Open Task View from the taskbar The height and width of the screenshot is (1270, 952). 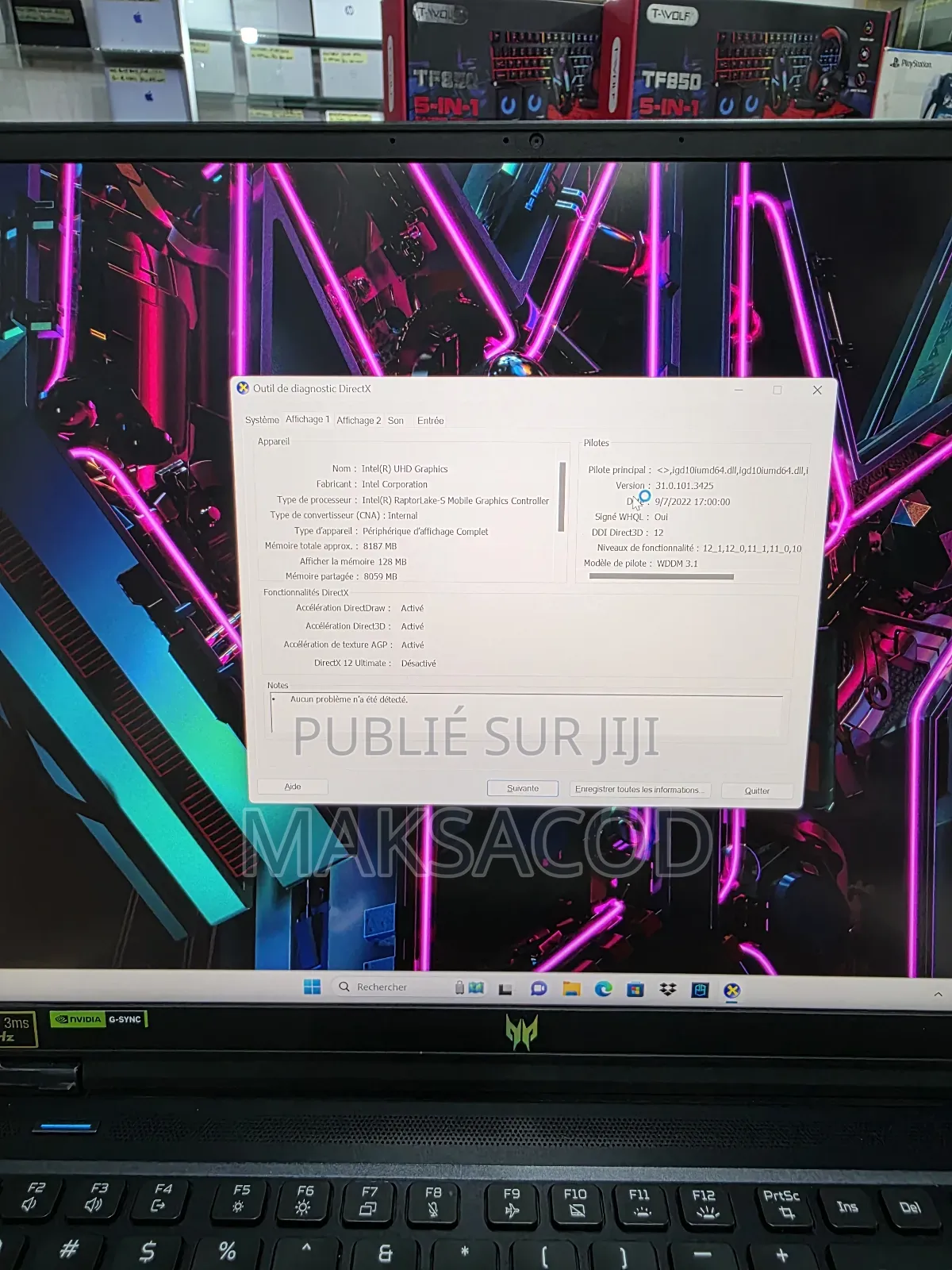[x=505, y=989]
